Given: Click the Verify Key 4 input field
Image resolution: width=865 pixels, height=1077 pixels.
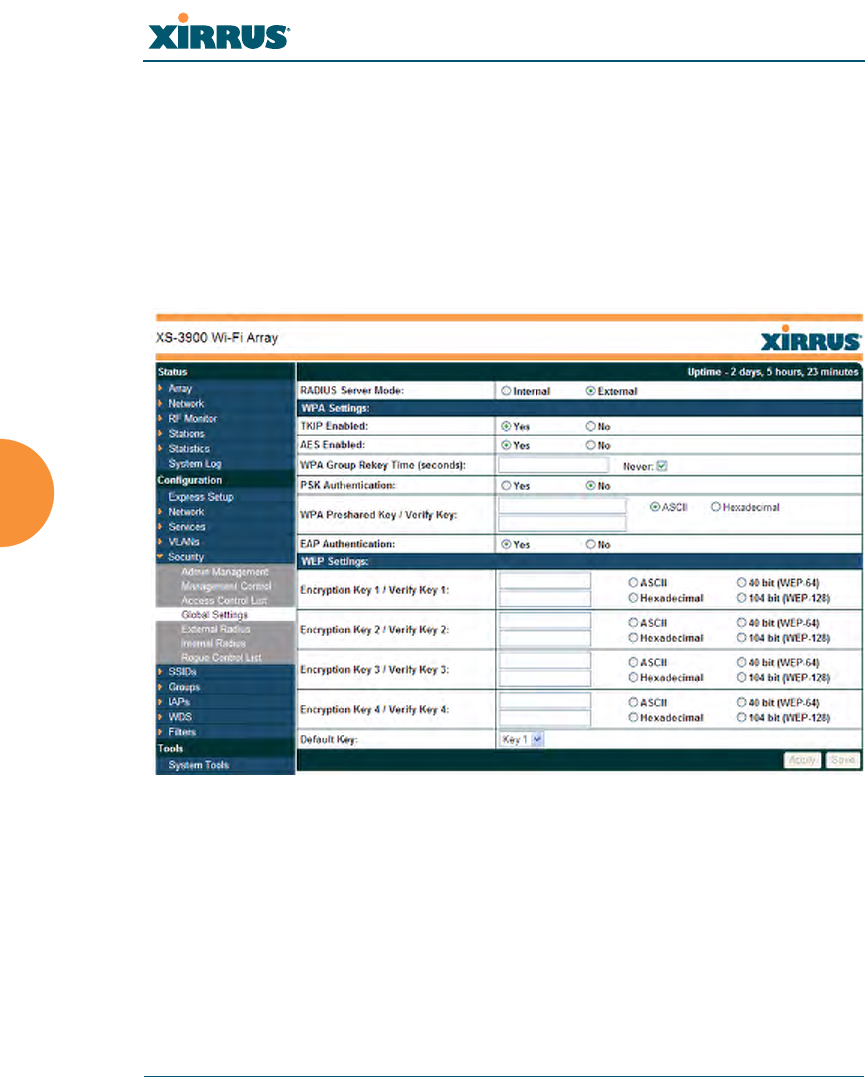Looking at the screenshot, I should tap(545, 718).
